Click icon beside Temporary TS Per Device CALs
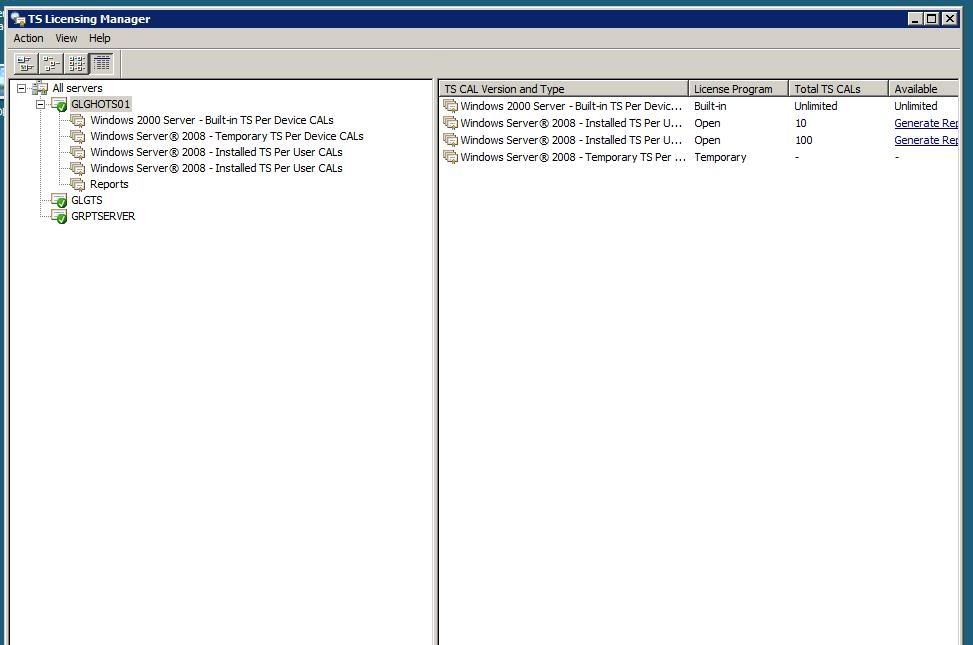The image size is (973, 645). click(x=78, y=137)
